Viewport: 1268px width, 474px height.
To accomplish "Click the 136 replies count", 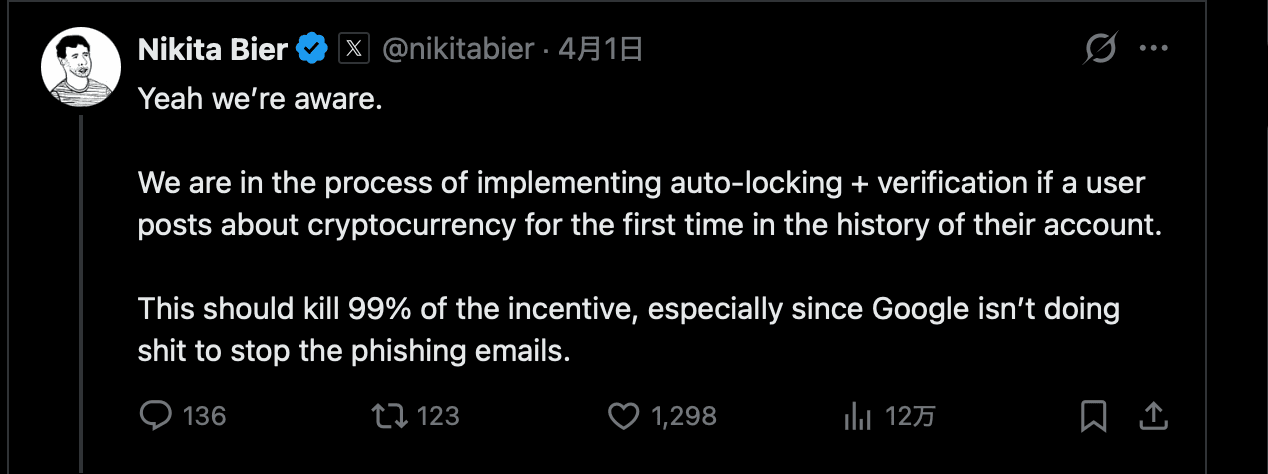I will tap(205, 416).
